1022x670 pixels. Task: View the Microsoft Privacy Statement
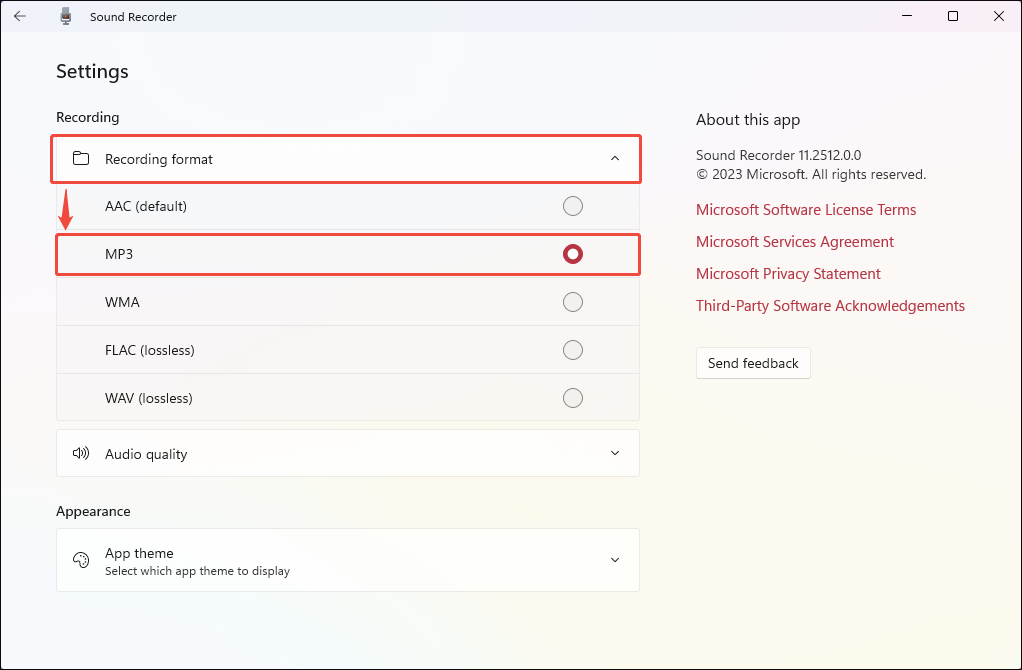tap(788, 274)
